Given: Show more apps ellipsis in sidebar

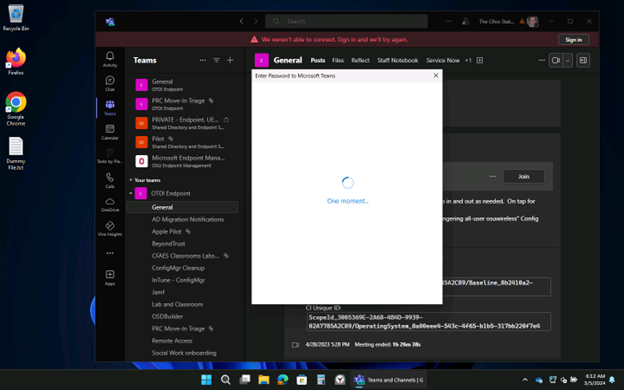Looking at the screenshot, I should (110, 253).
